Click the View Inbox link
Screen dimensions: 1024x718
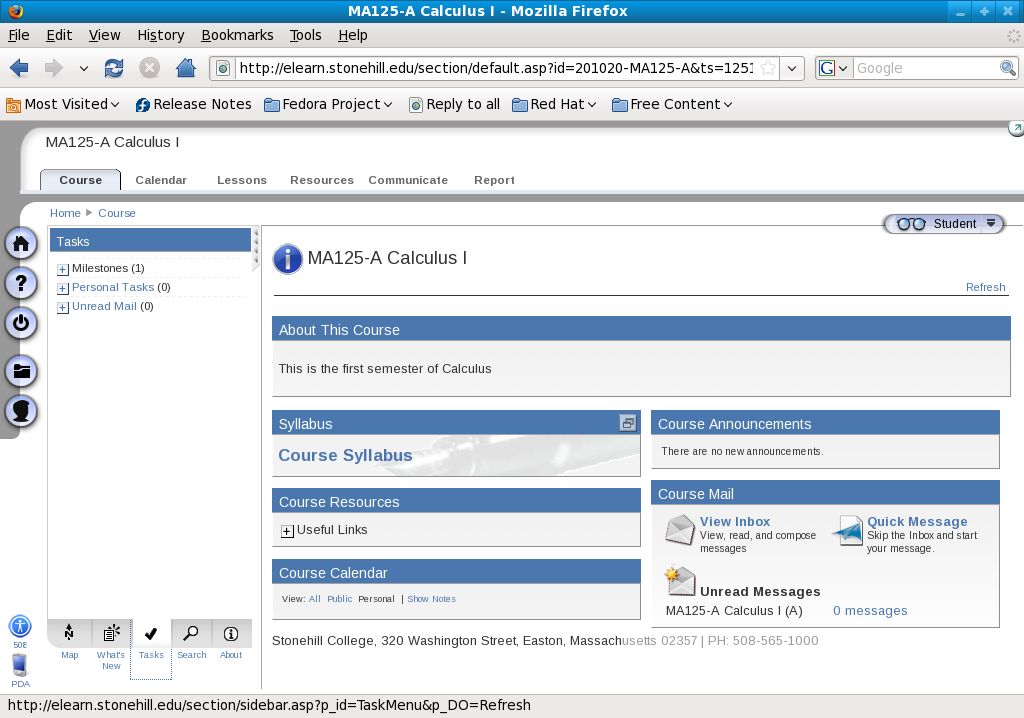pos(735,521)
